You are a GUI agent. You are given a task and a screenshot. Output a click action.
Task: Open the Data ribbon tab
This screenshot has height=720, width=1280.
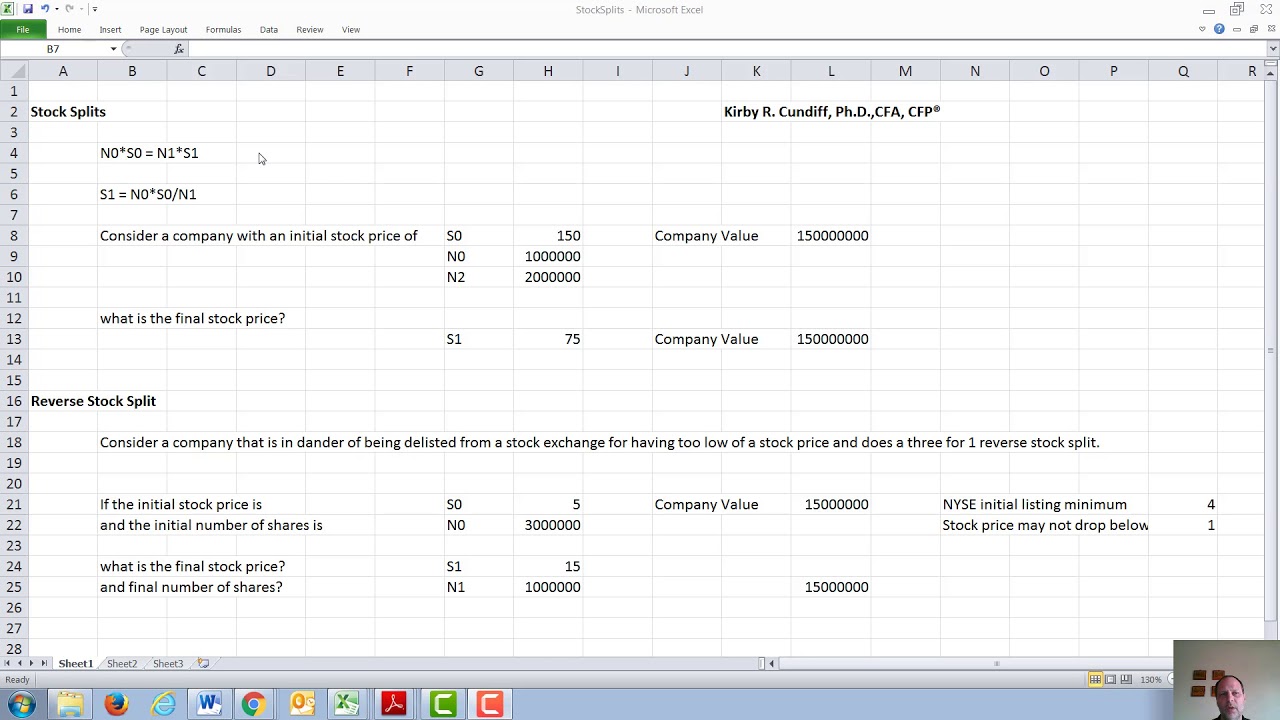tap(269, 30)
